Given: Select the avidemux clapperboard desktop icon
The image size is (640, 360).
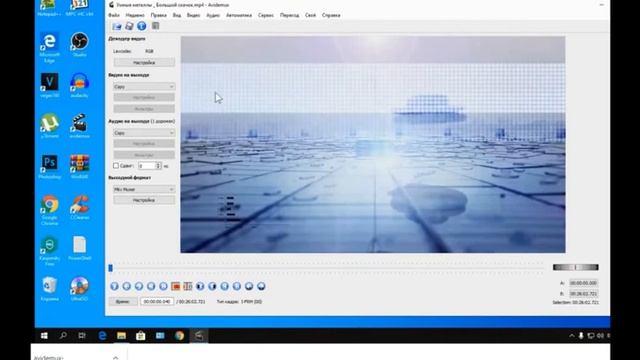Looking at the screenshot, I should [79, 126].
